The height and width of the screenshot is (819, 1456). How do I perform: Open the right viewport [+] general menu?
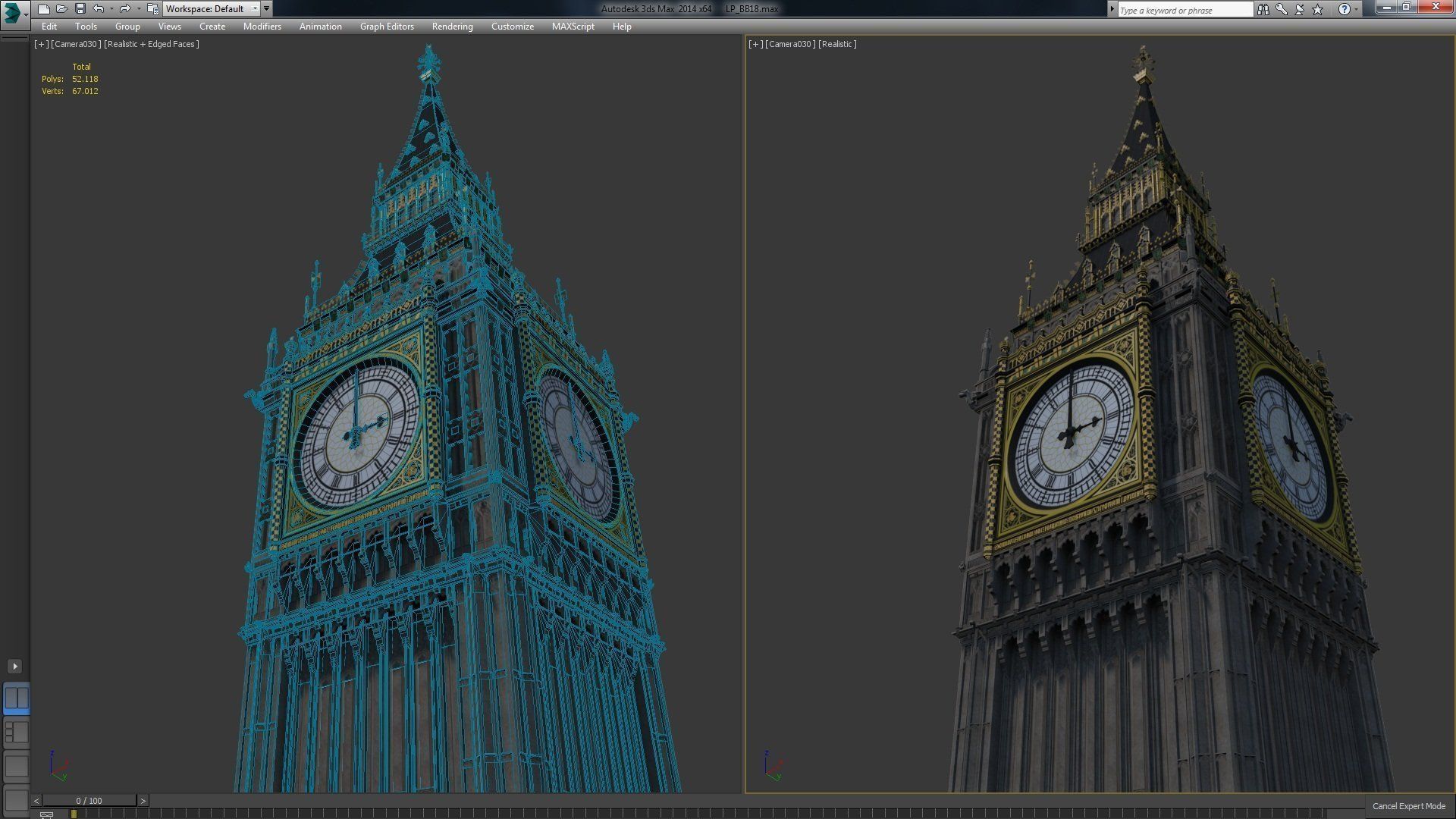tap(755, 44)
